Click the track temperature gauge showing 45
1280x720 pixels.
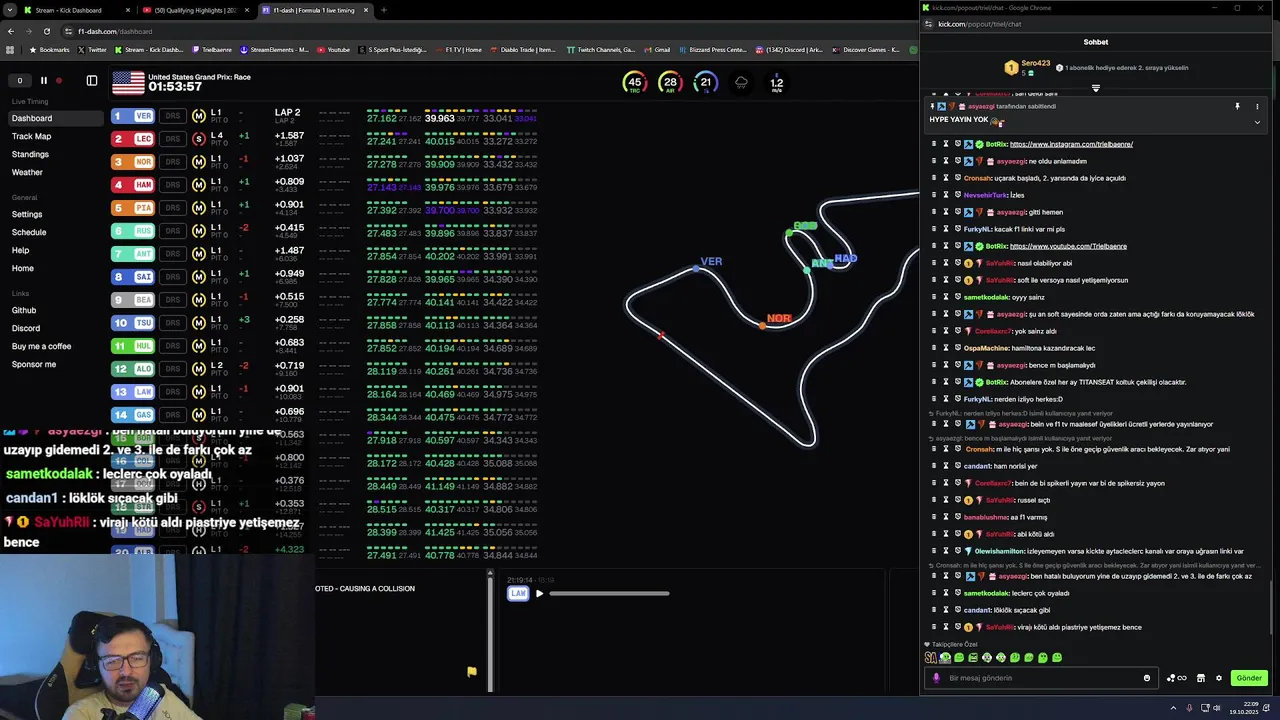click(x=634, y=83)
